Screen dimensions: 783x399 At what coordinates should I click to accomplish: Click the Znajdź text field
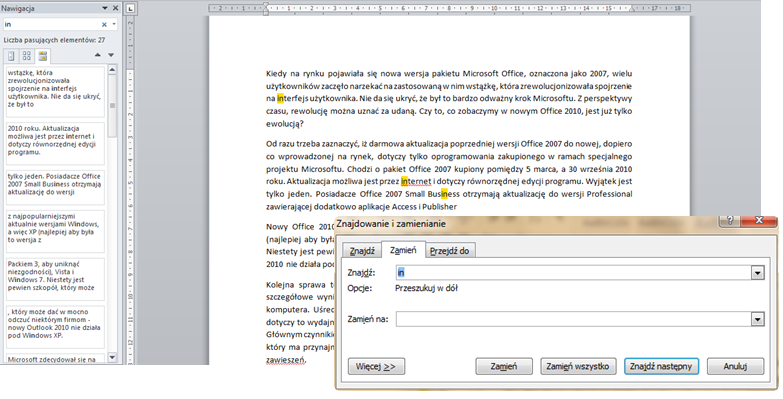574,273
